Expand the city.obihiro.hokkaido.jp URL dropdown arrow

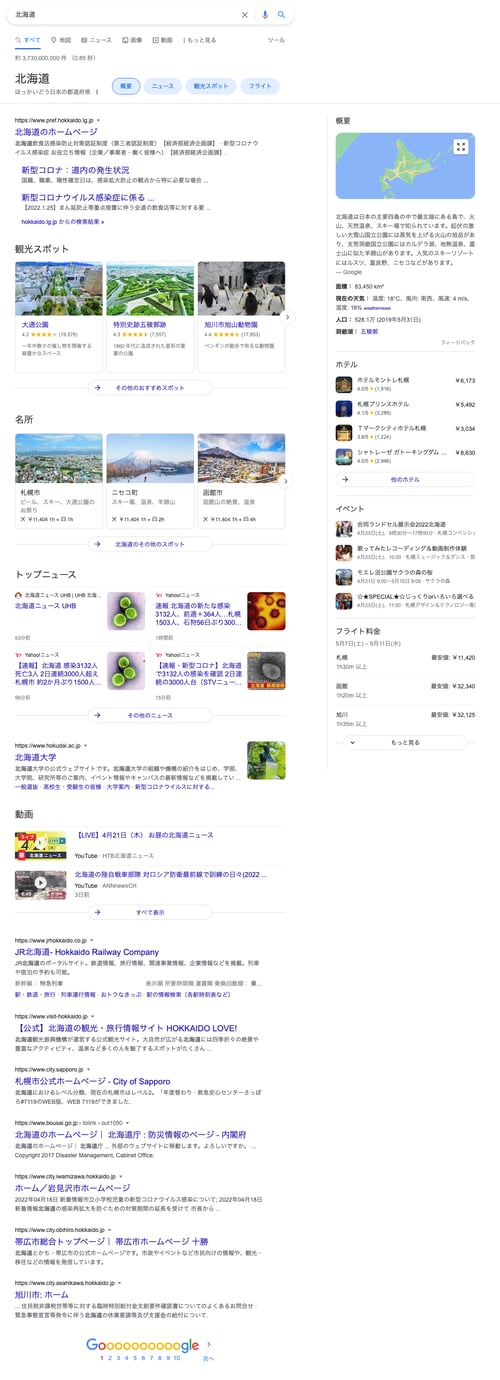click(109, 1229)
